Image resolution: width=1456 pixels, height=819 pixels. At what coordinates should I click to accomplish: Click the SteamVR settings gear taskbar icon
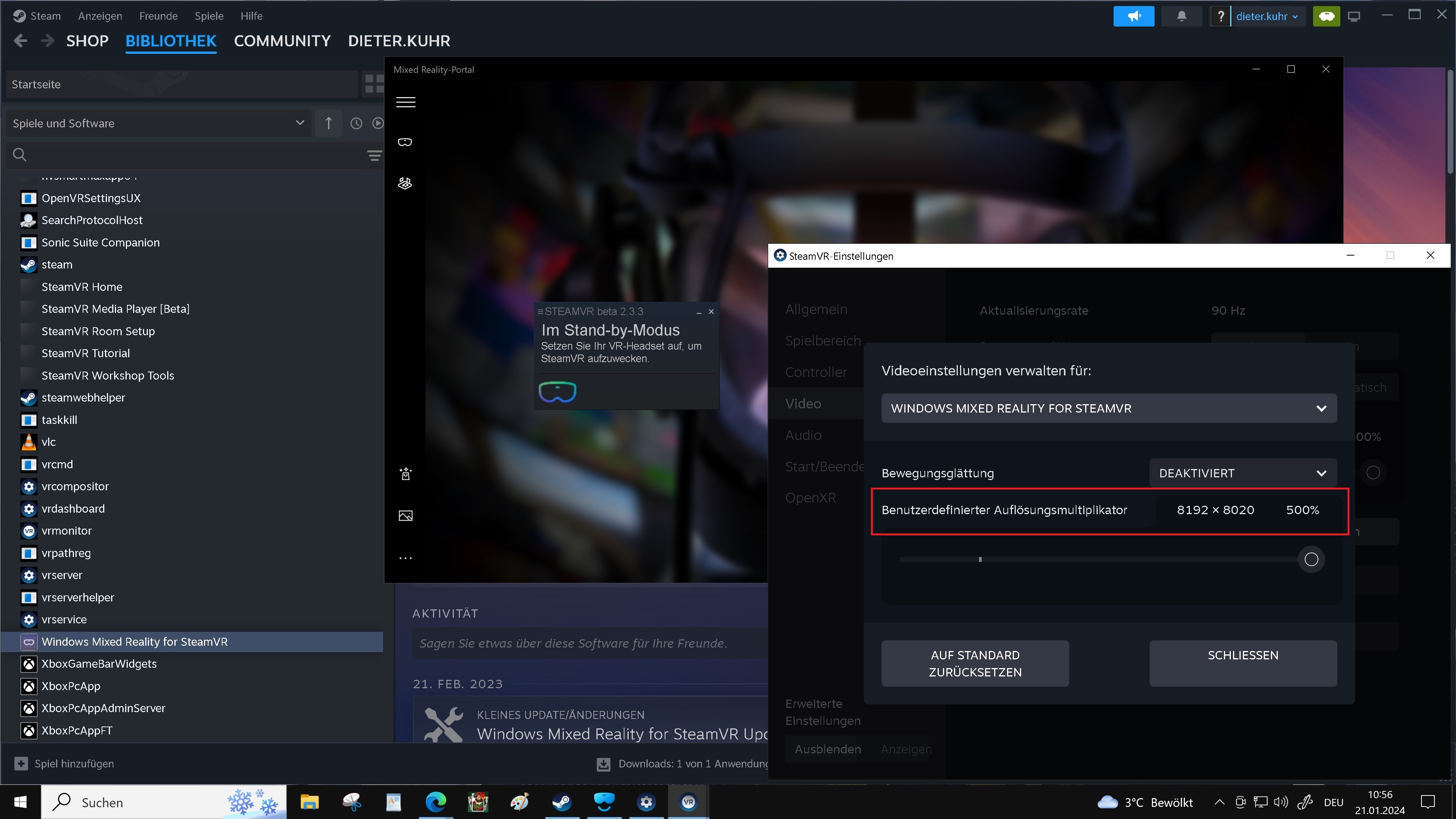[x=646, y=802]
